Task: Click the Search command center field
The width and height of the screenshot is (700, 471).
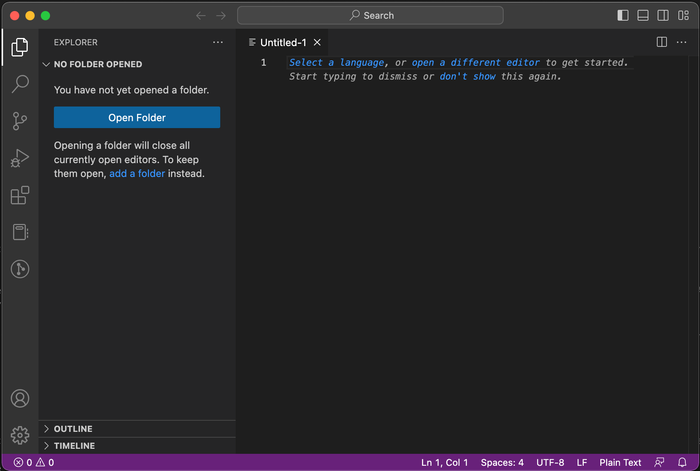Action: (x=370, y=15)
